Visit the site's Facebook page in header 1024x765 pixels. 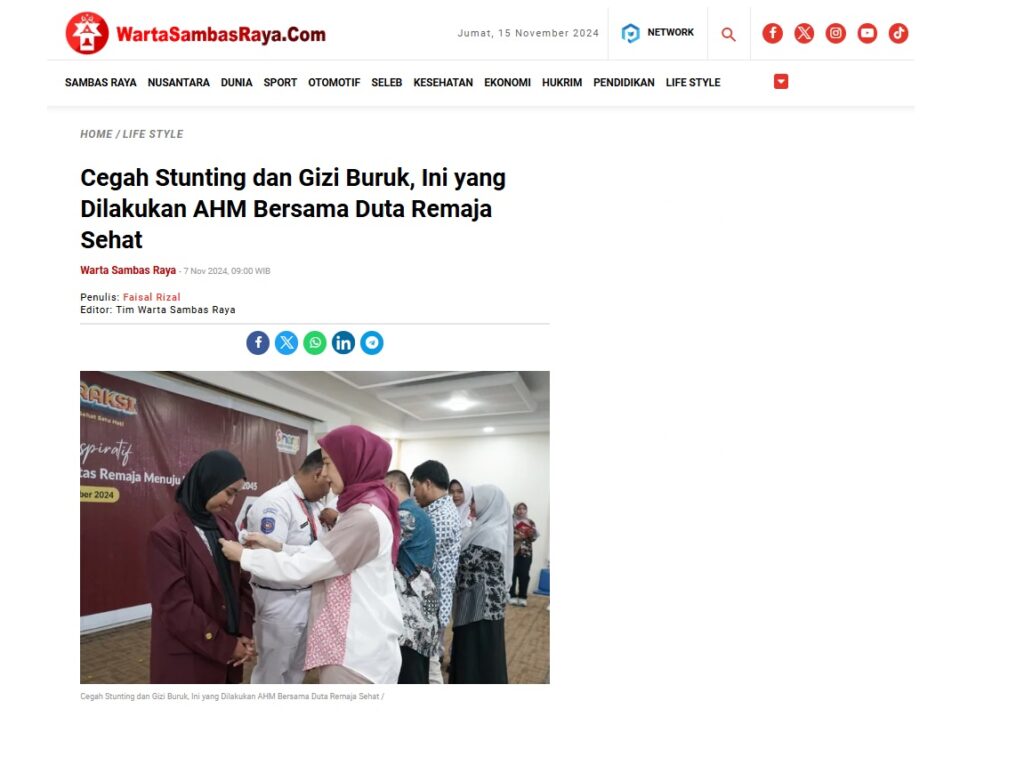pyautogui.click(x=773, y=33)
